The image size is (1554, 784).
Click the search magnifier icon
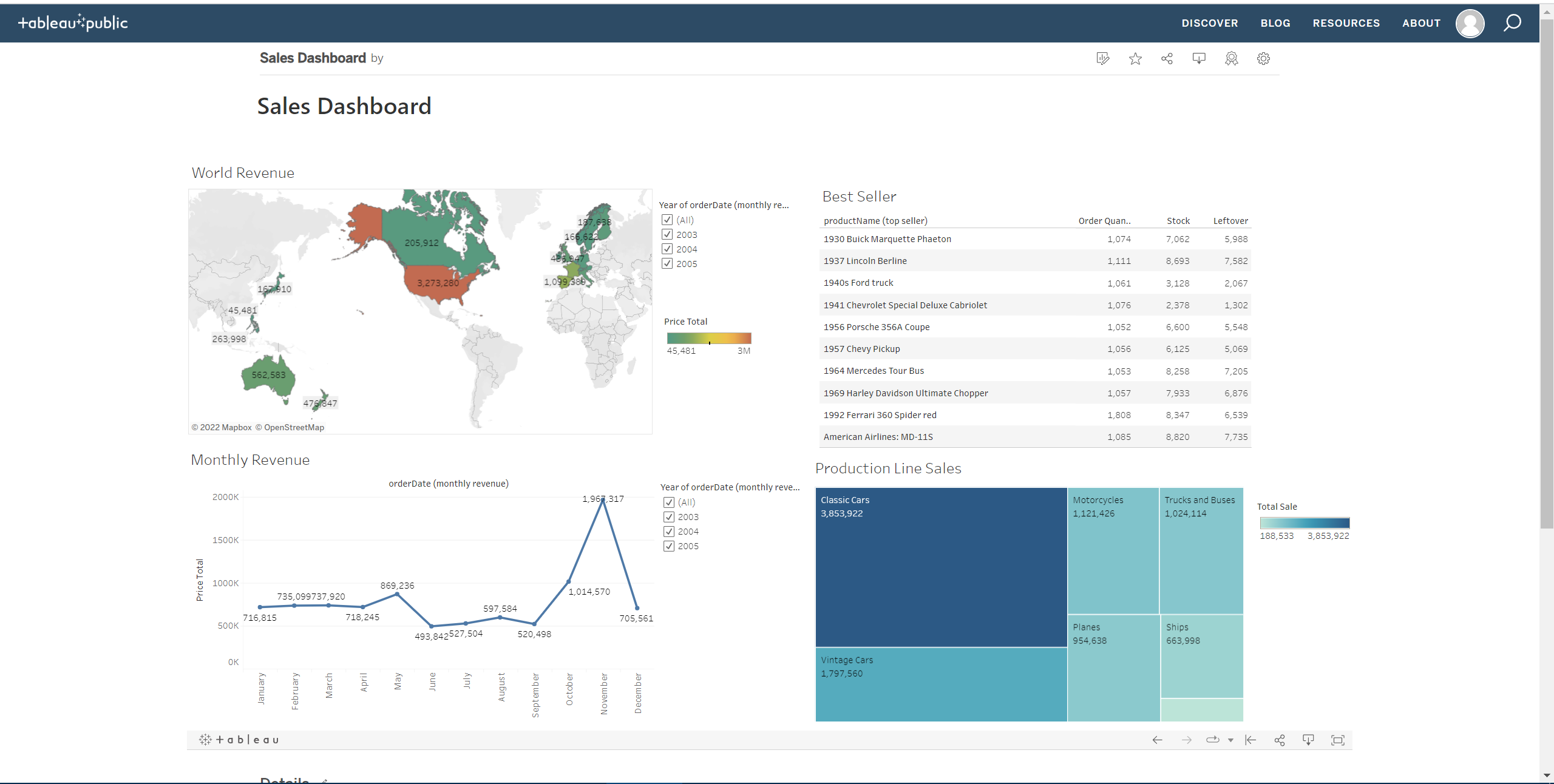point(1512,23)
